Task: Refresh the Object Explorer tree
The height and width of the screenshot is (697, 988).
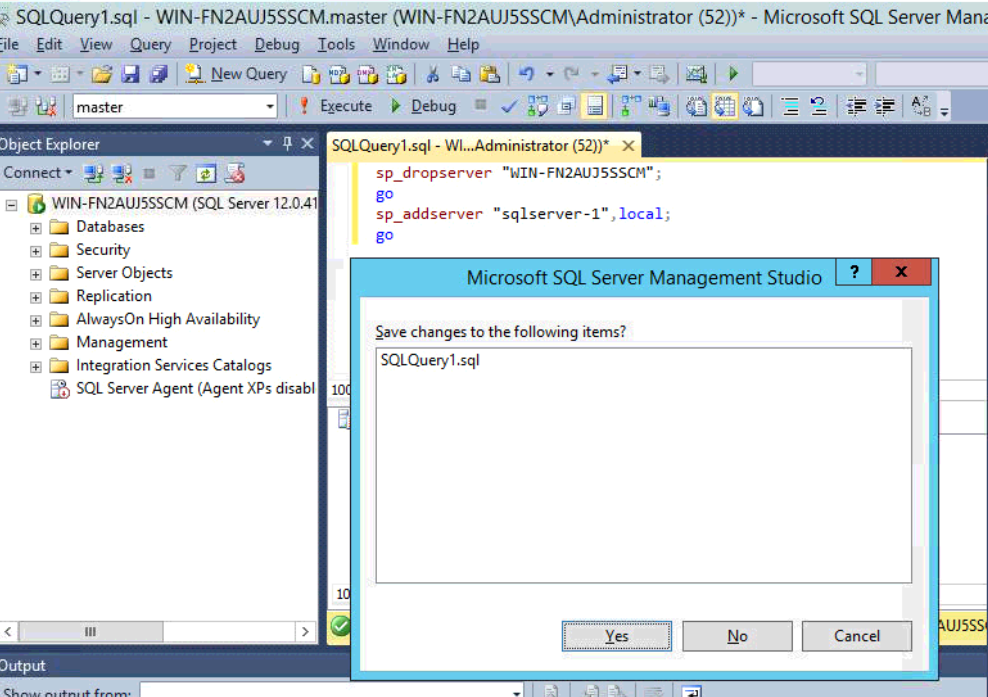Action: coord(206,173)
